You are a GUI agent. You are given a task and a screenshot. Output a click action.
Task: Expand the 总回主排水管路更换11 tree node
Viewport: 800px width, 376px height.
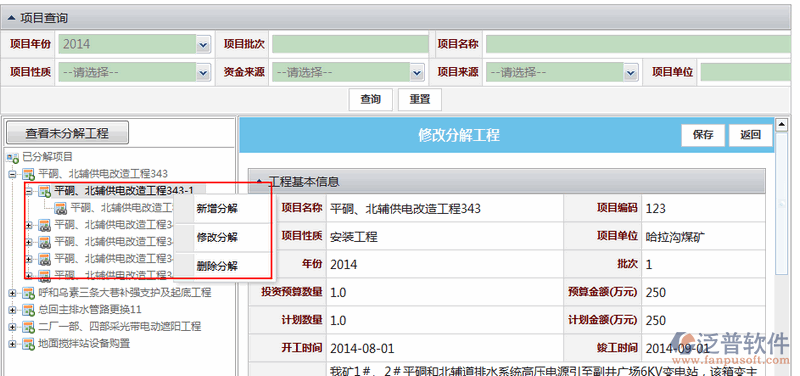[x=12, y=310]
